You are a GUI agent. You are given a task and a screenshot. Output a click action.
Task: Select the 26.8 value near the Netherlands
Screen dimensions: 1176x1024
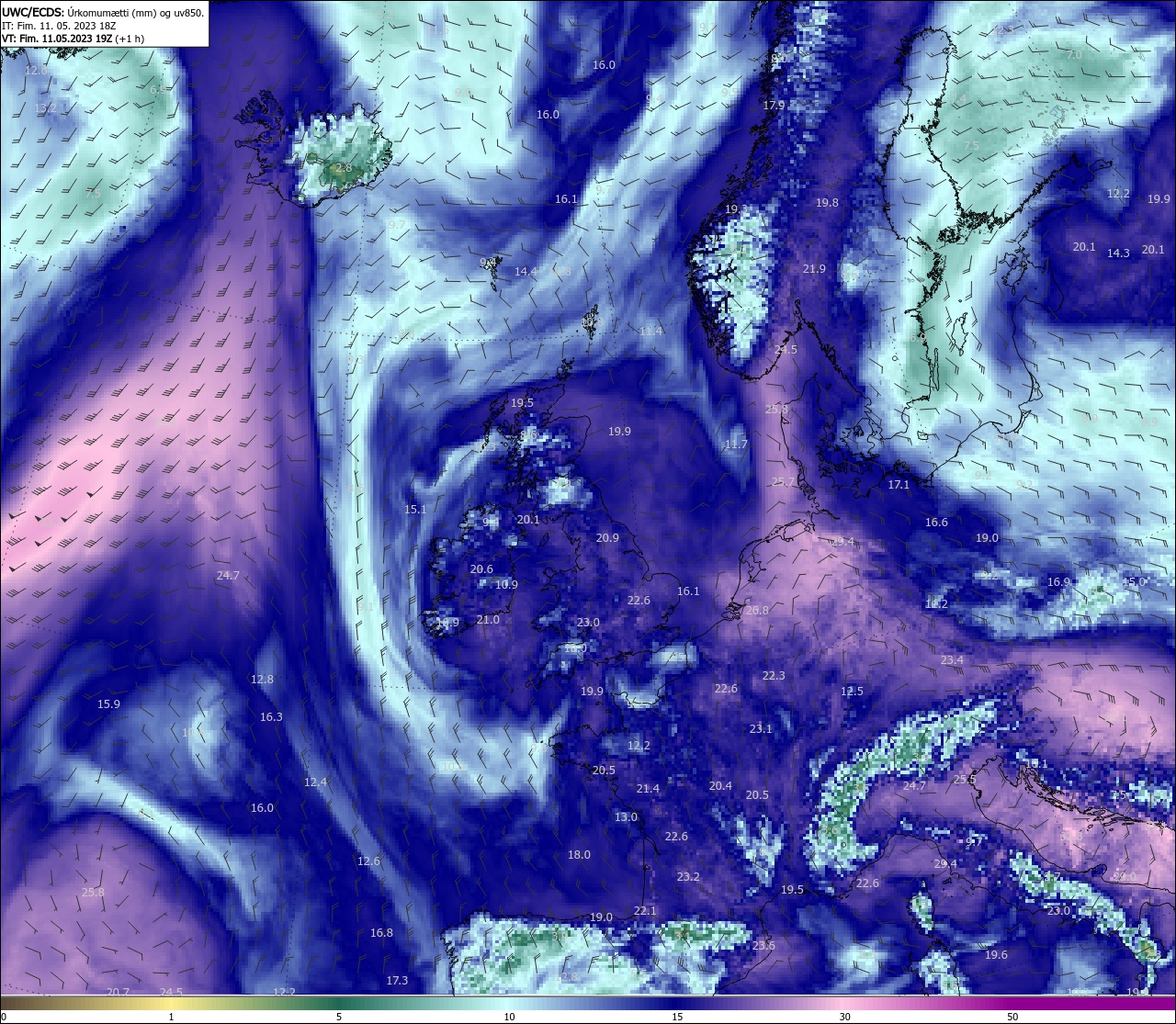coord(757,611)
